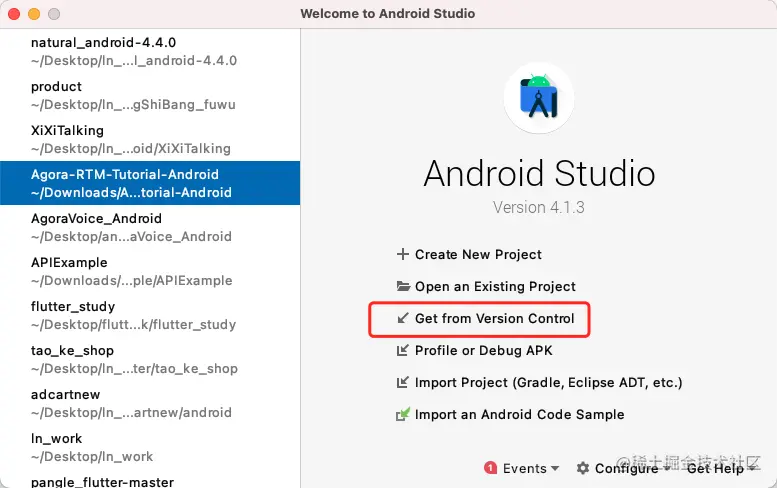Image resolution: width=777 pixels, height=488 pixels.
Task: Choose Open an Existing Project
Action: pos(495,286)
